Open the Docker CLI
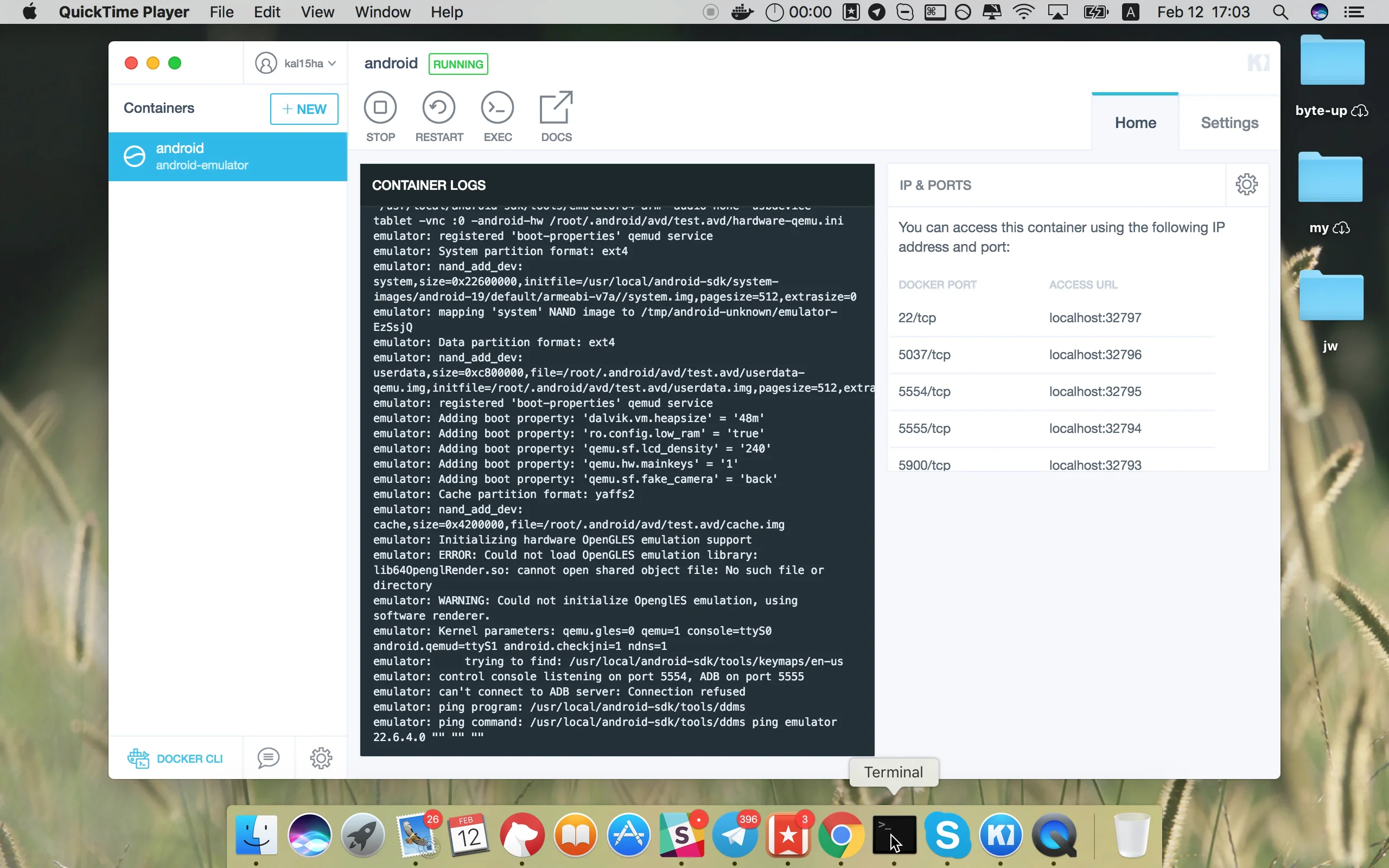Viewport: 1389px width, 868px height. 175,758
